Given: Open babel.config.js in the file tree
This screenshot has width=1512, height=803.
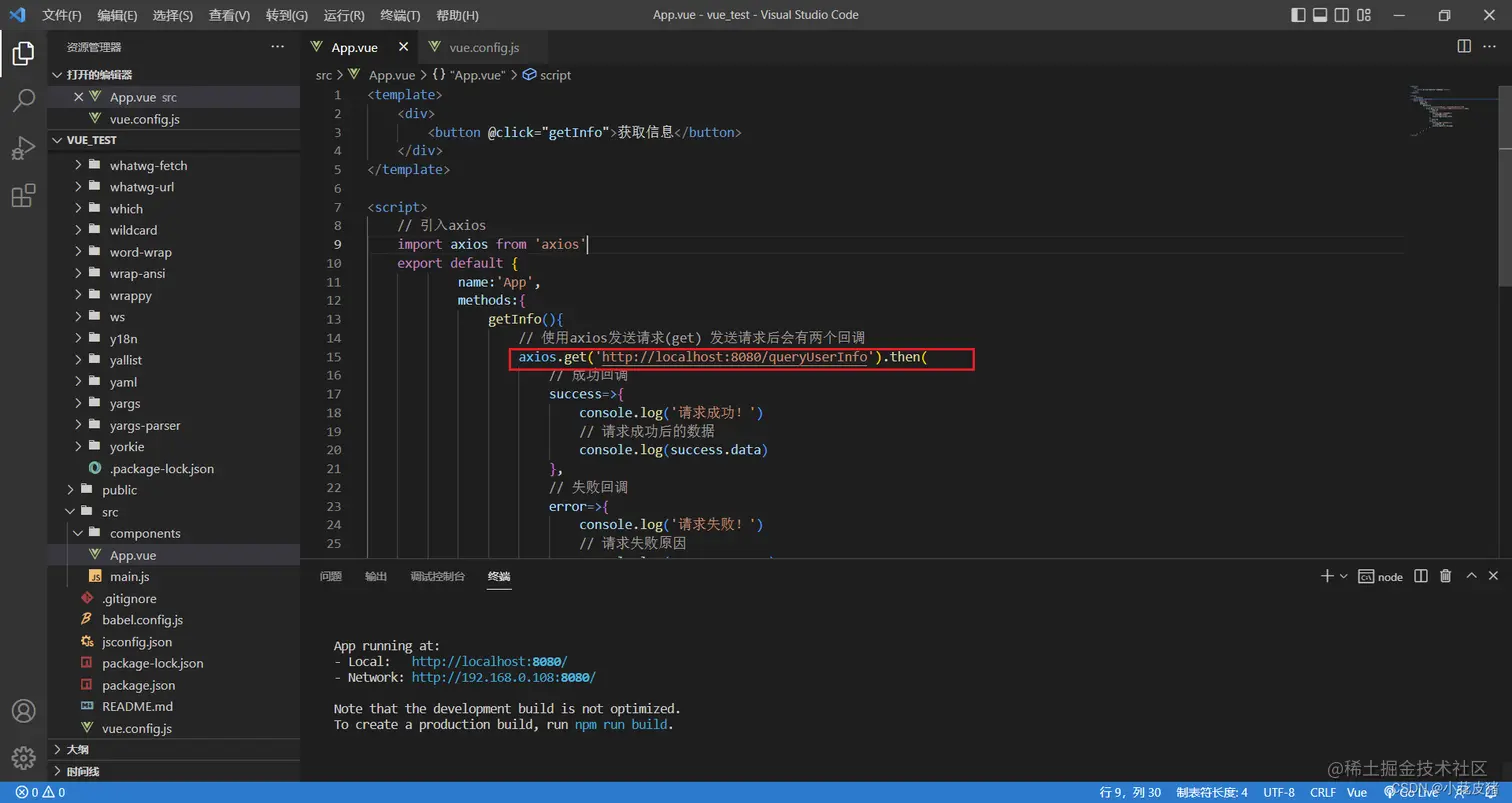Looking at the screenshot, I should point(174,620).
